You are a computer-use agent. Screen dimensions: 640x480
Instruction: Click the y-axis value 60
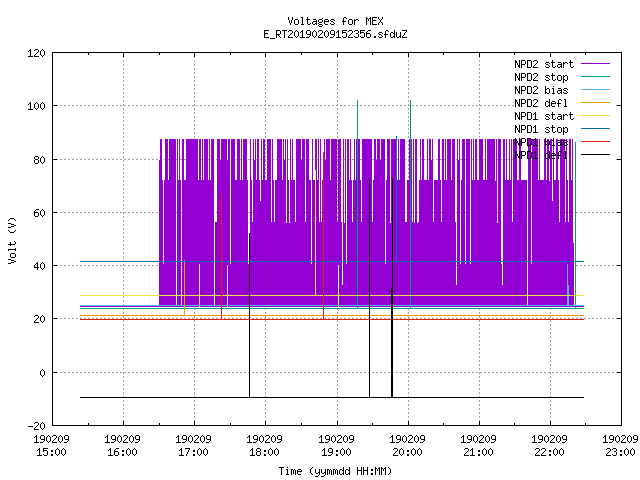(39, 213)
